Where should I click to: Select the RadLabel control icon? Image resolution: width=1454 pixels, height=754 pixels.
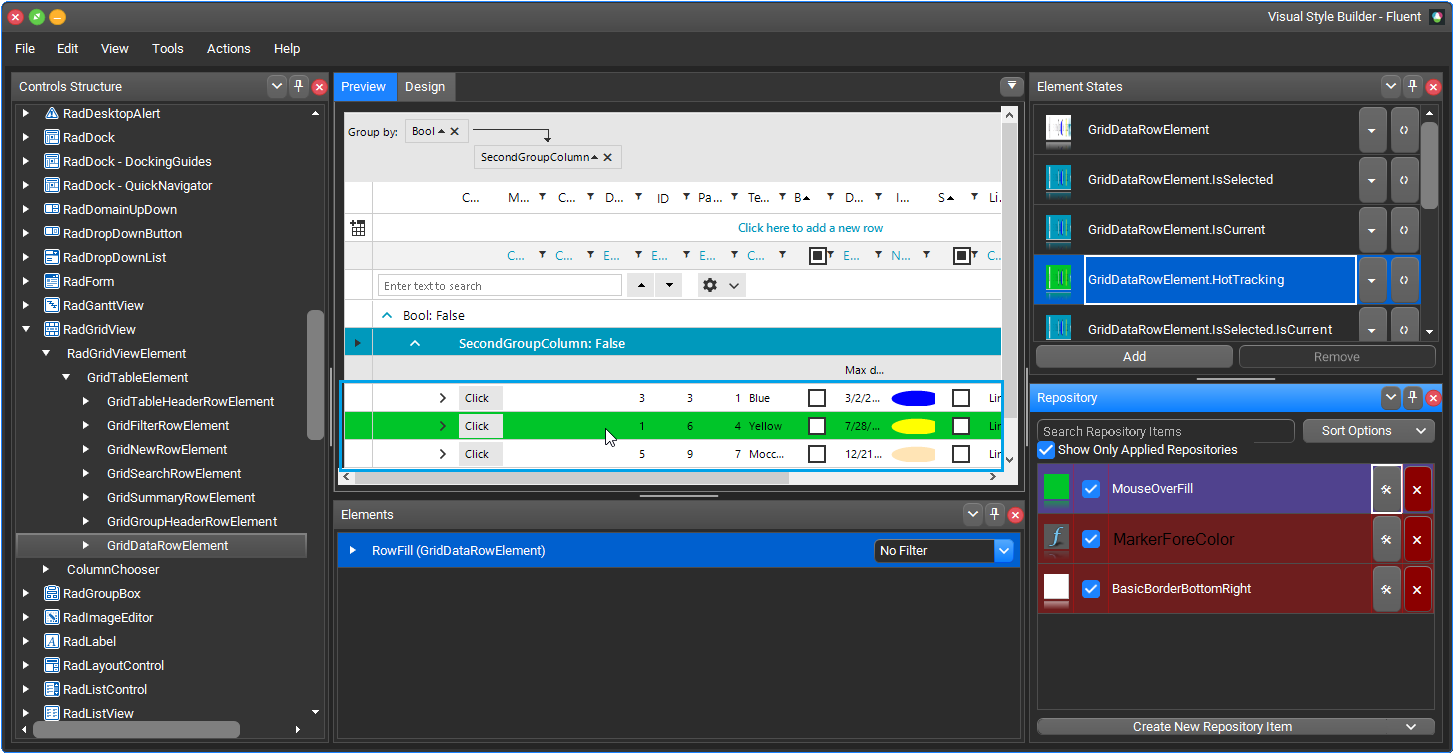tap(52, 642)
